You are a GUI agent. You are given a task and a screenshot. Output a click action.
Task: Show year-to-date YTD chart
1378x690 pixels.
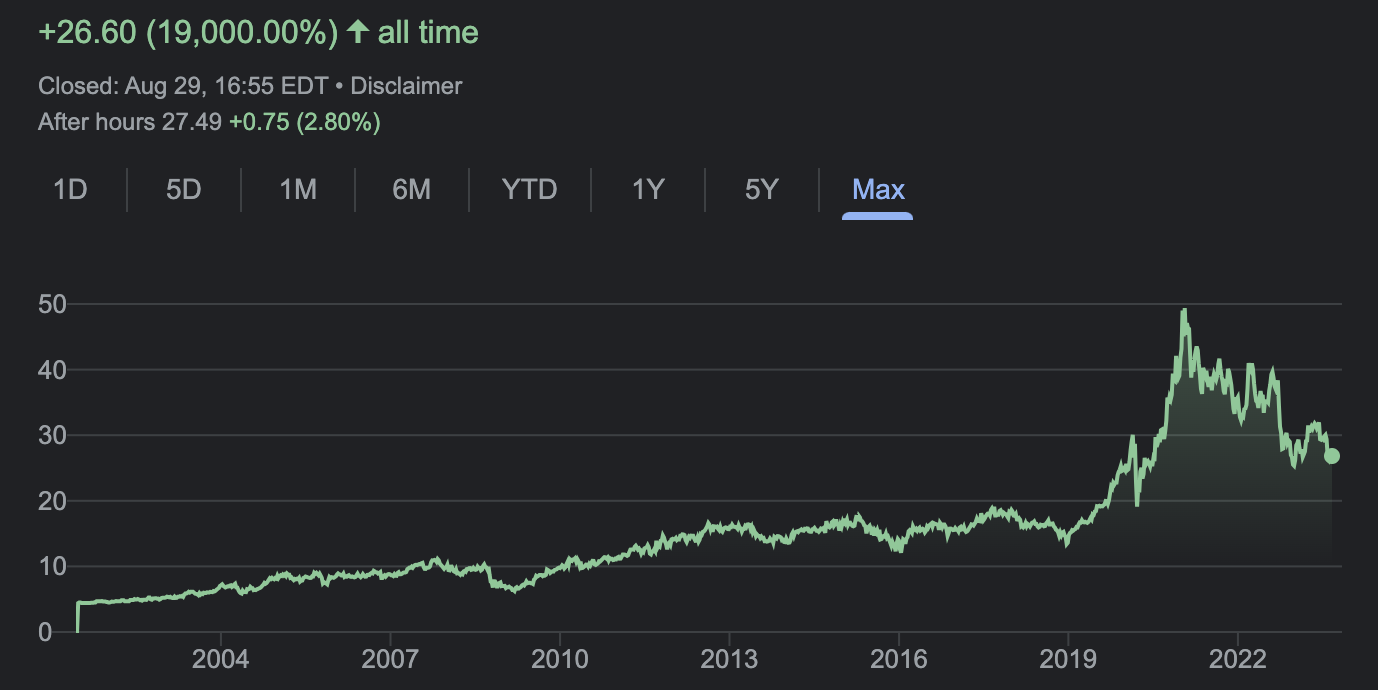click(x=529, y=190)
